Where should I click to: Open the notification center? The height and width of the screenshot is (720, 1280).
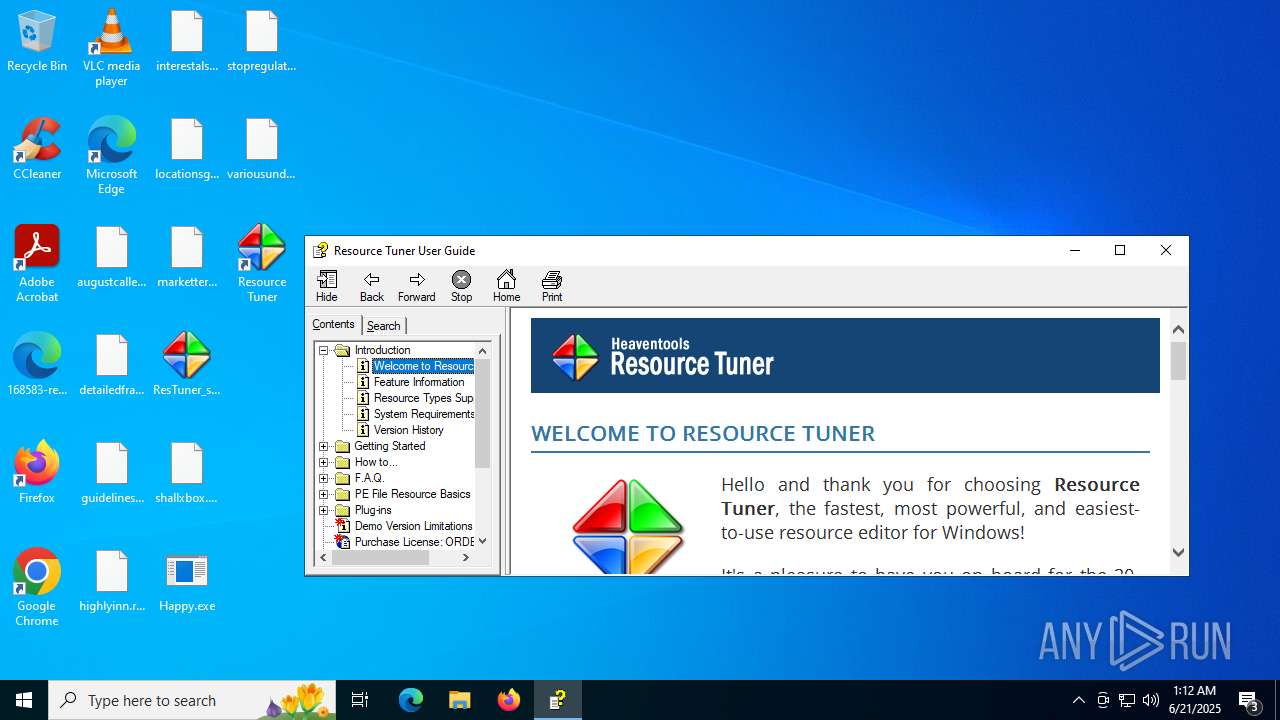(x=1249, y=700)
